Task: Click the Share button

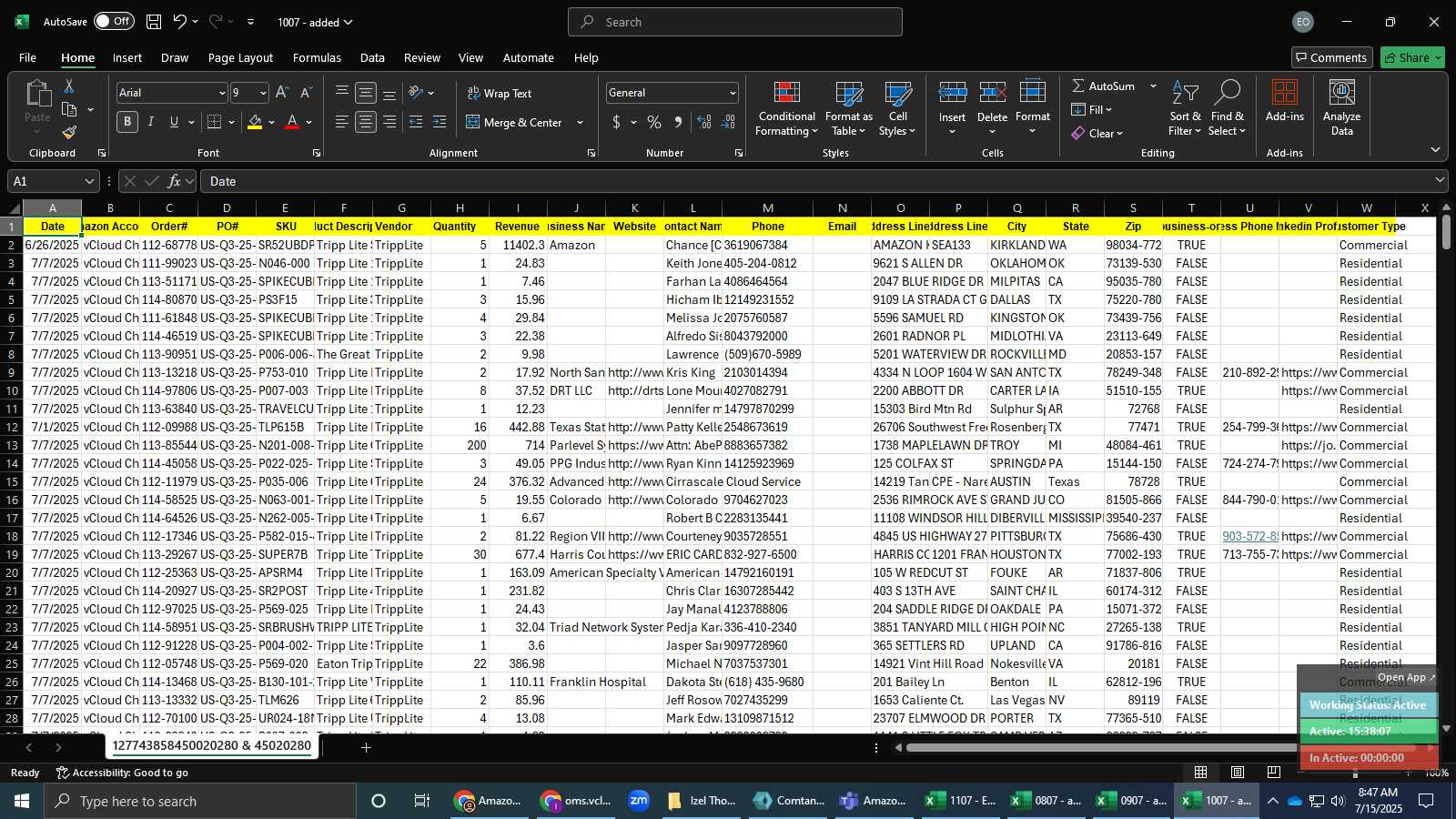Action: tap(1412, 57)
